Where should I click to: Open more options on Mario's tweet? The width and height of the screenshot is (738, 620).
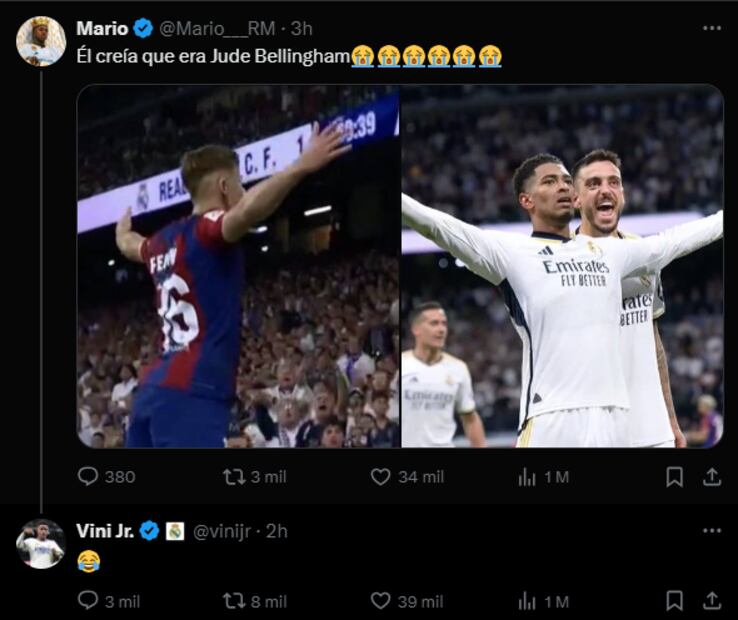711,28
